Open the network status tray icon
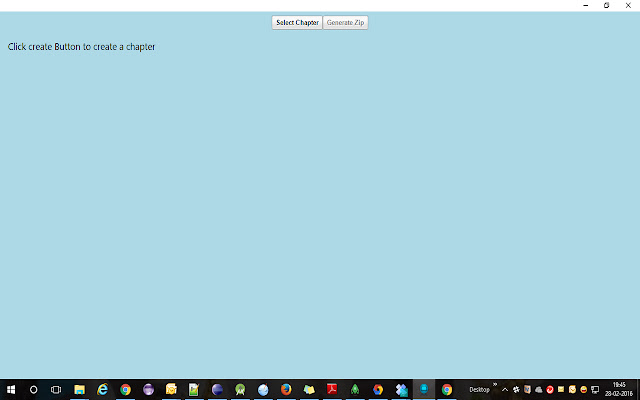 point(595,389)
